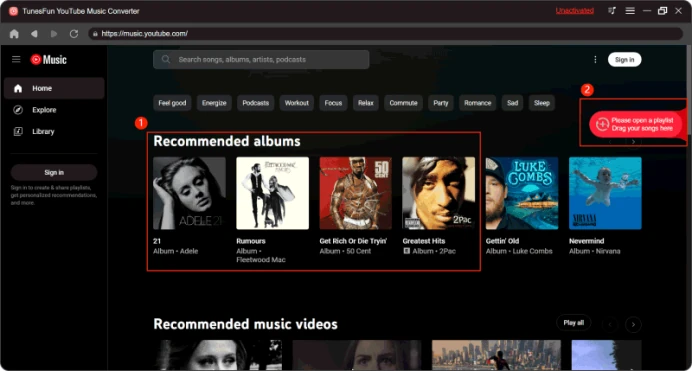The image size is (692, 372).
Task: Show next music videos with right chevron
Action: click(x=633, y=325)
